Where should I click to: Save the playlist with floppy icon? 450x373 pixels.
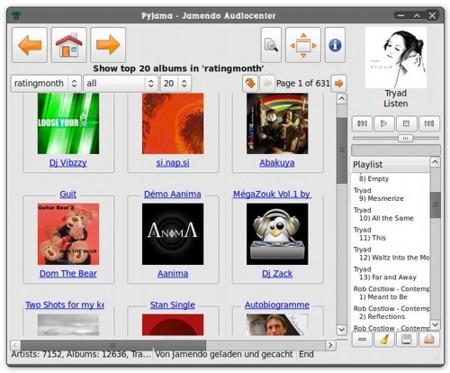406,339
